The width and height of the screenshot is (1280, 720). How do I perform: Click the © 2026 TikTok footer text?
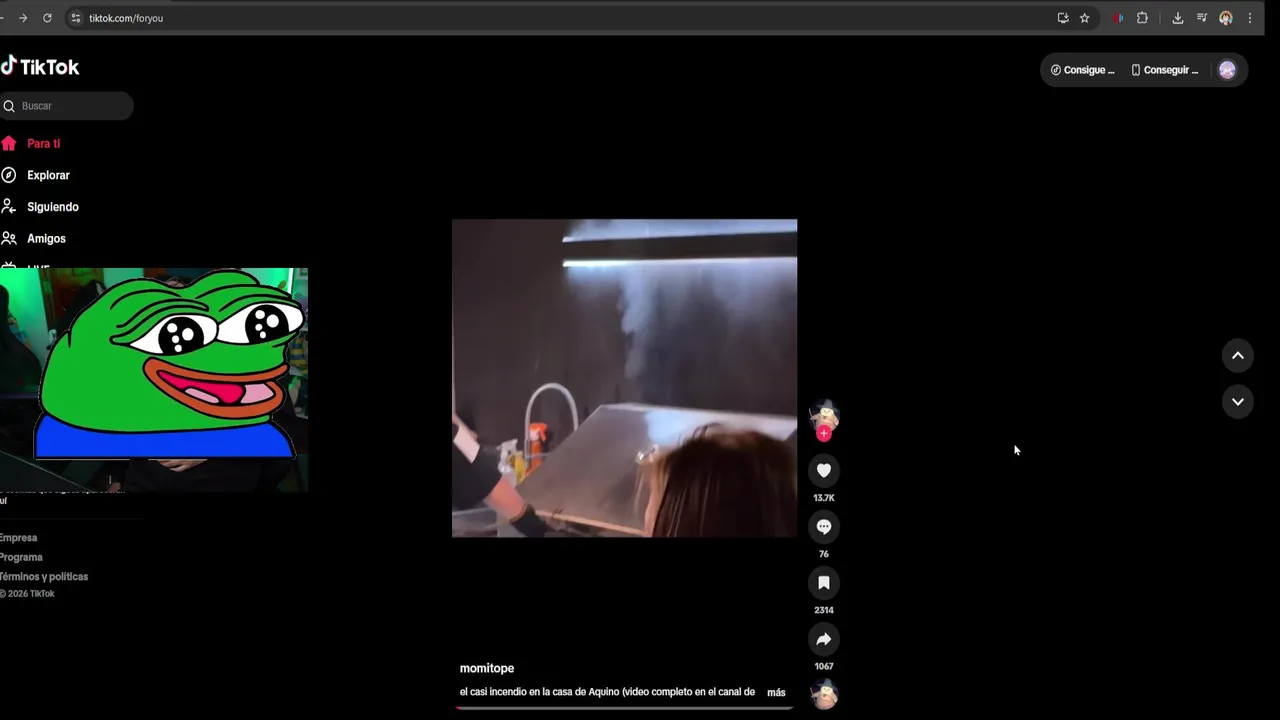(27, 594)
